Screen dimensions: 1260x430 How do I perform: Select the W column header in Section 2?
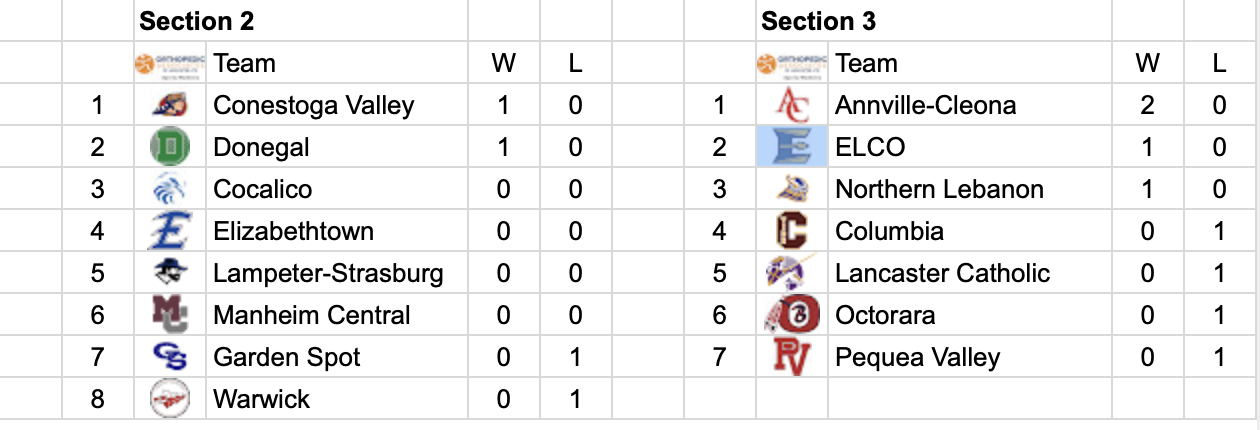(503, 63)
